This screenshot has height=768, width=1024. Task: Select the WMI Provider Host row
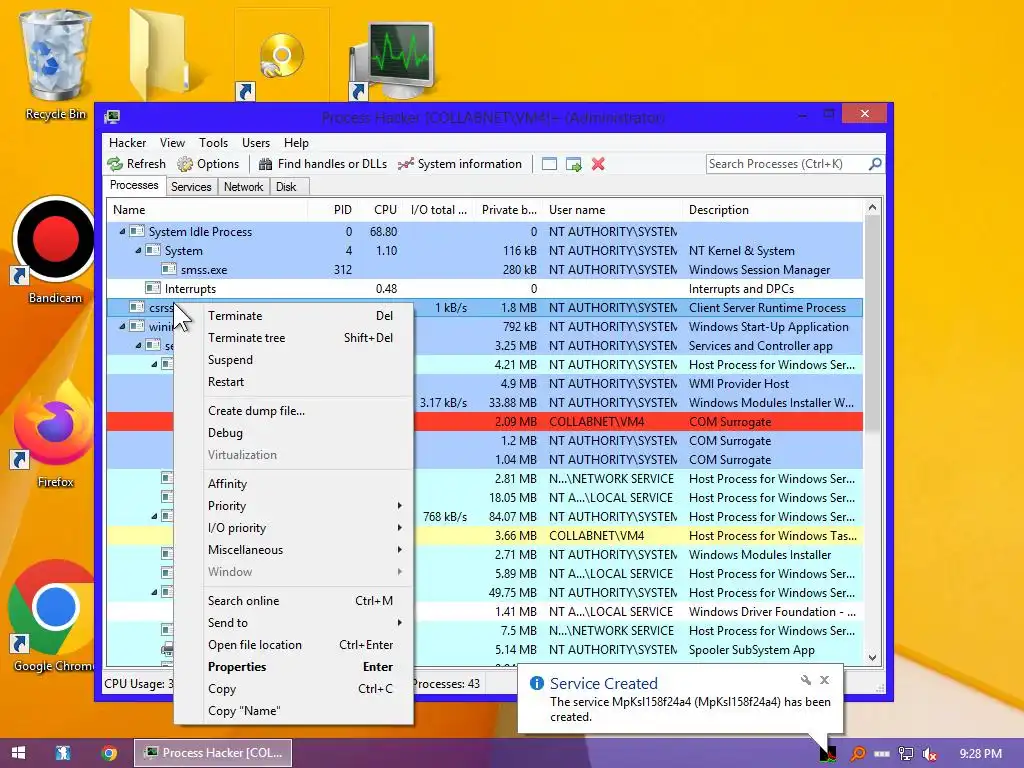(x=637, y=384)
